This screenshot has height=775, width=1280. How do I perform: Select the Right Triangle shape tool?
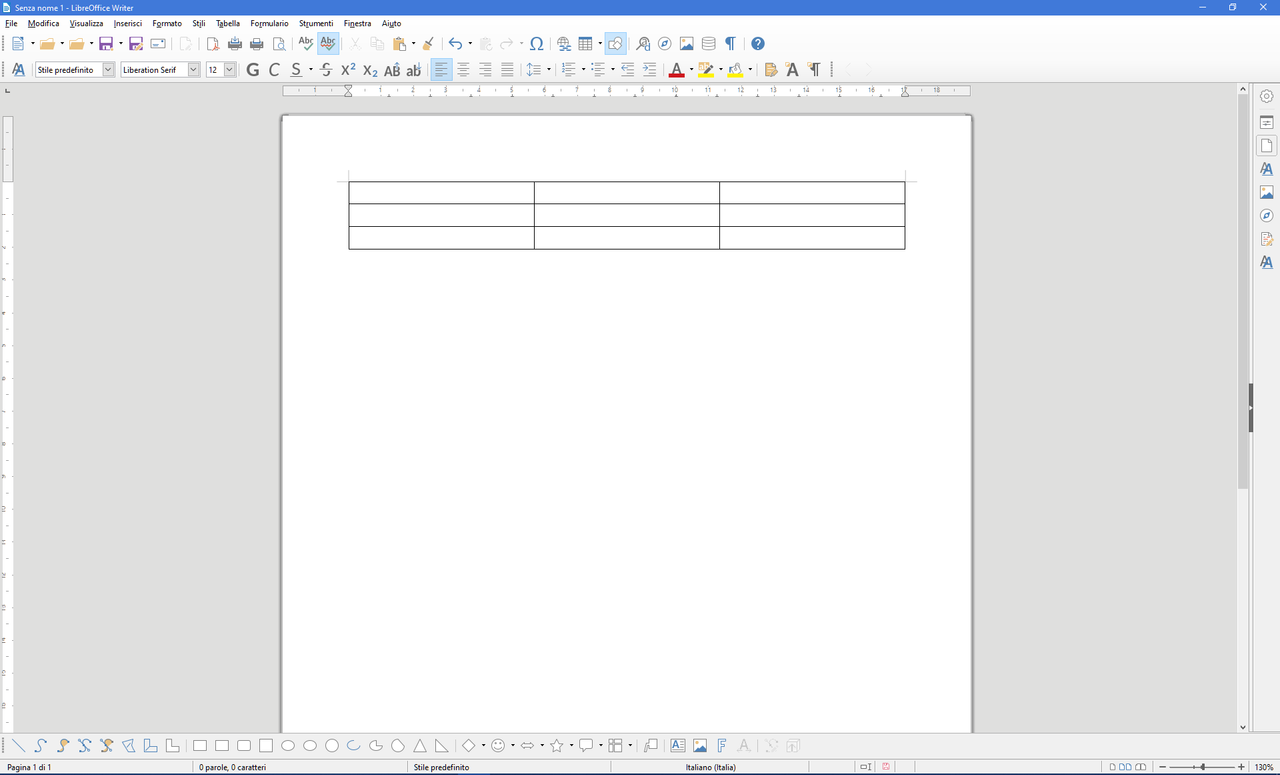442,745
